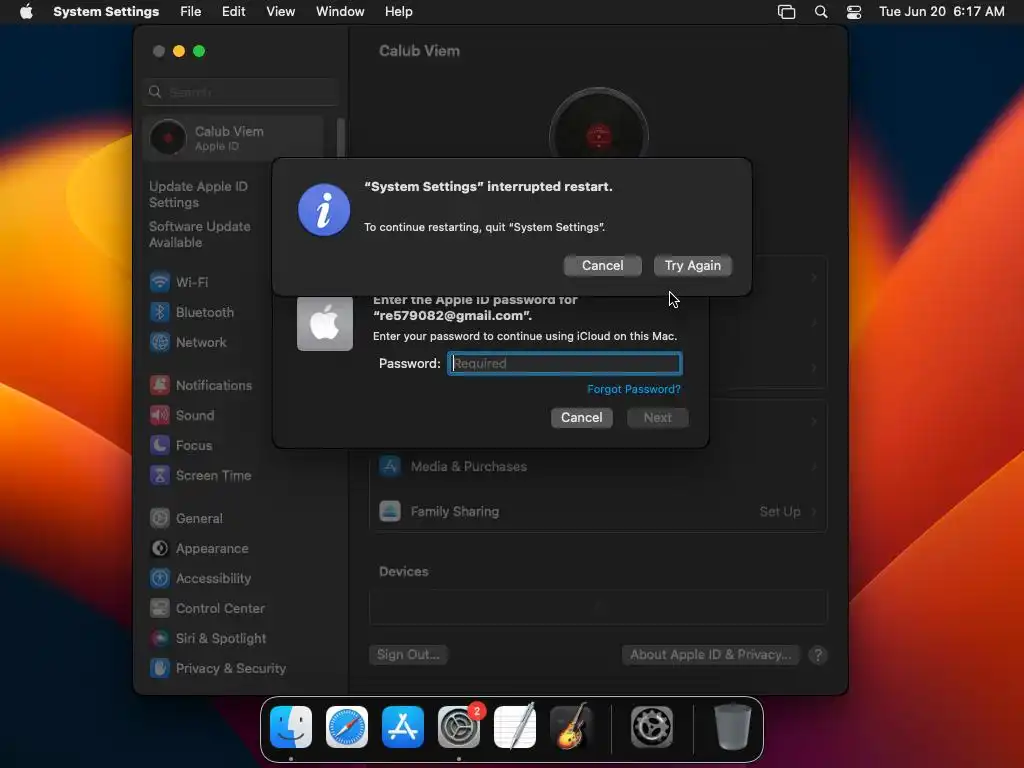
Task: Open the General gear icon in sidebar
Action: tap(159, 519)
